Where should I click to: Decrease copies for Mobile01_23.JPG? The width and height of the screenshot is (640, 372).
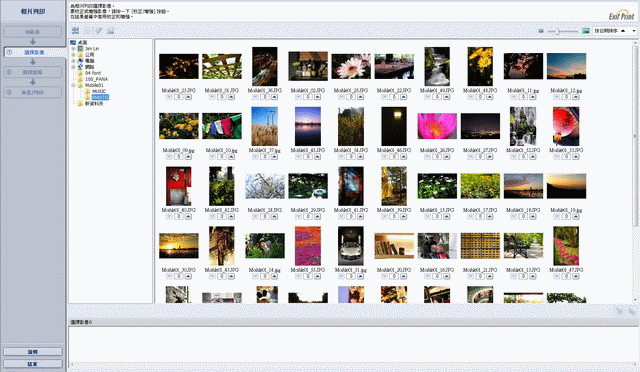tap(169, 97)
